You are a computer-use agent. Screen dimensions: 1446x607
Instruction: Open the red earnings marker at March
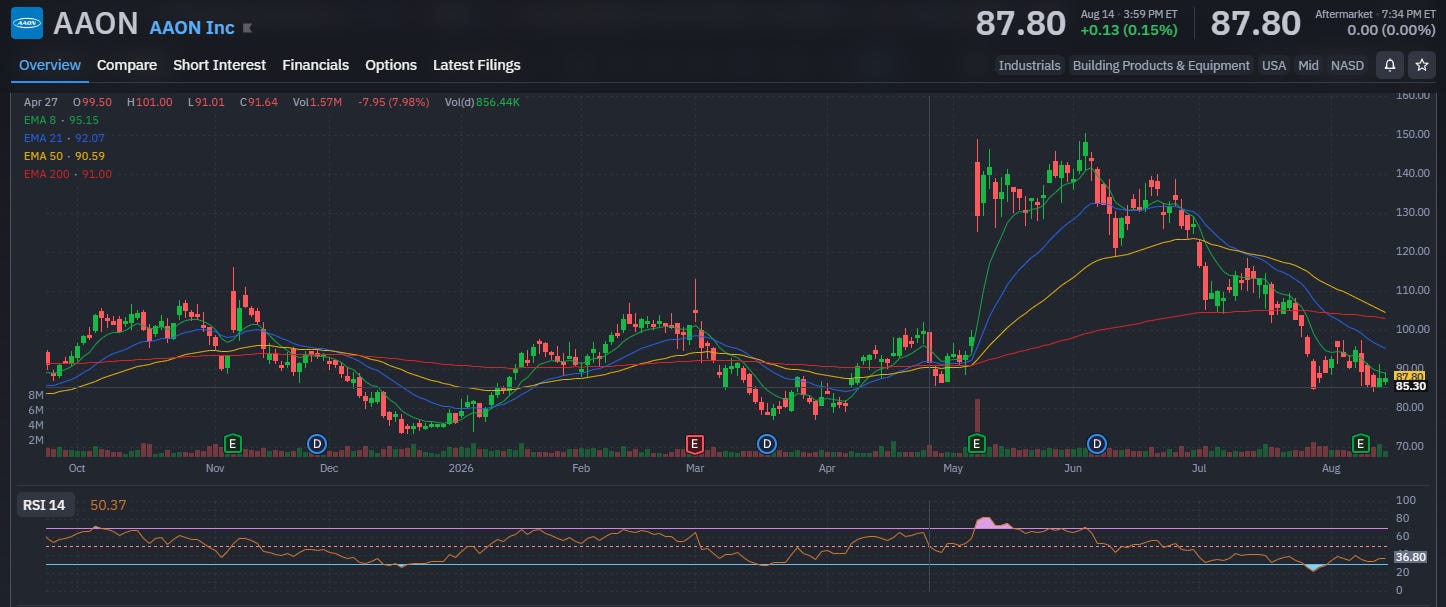[694, 442]
